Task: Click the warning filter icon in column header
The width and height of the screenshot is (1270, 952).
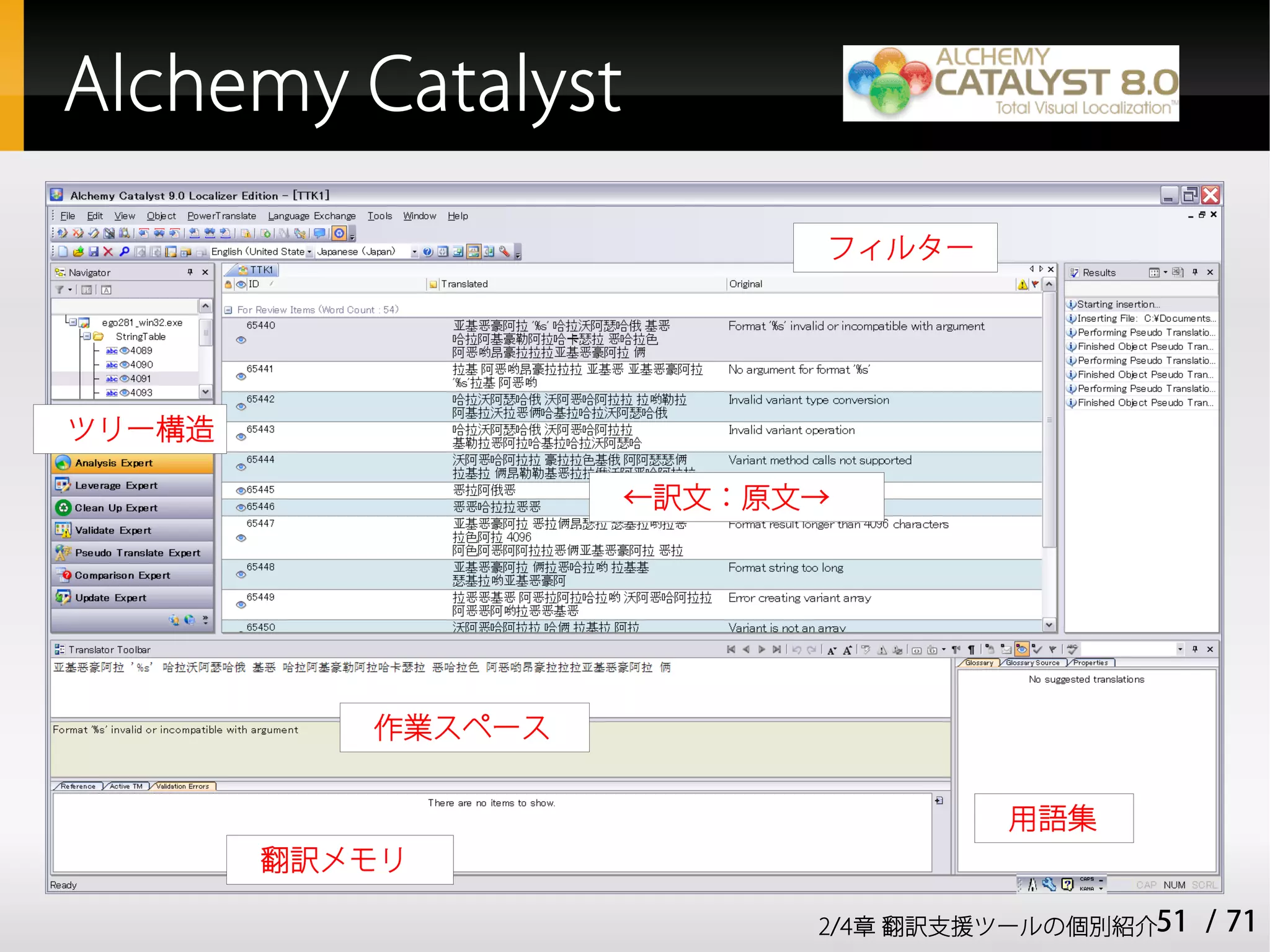Action: [1023, 284]
